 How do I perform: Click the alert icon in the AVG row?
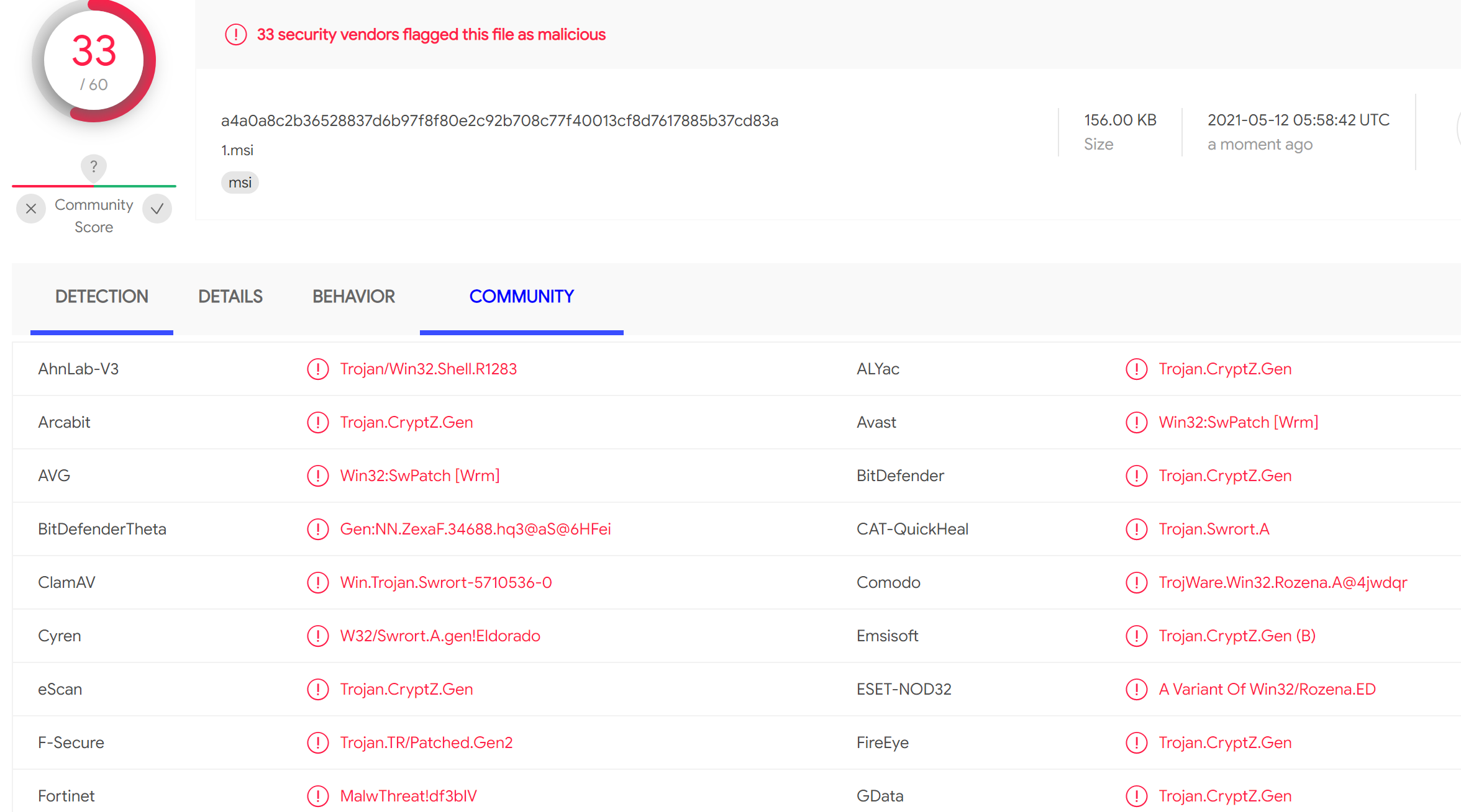pos(318,476)
